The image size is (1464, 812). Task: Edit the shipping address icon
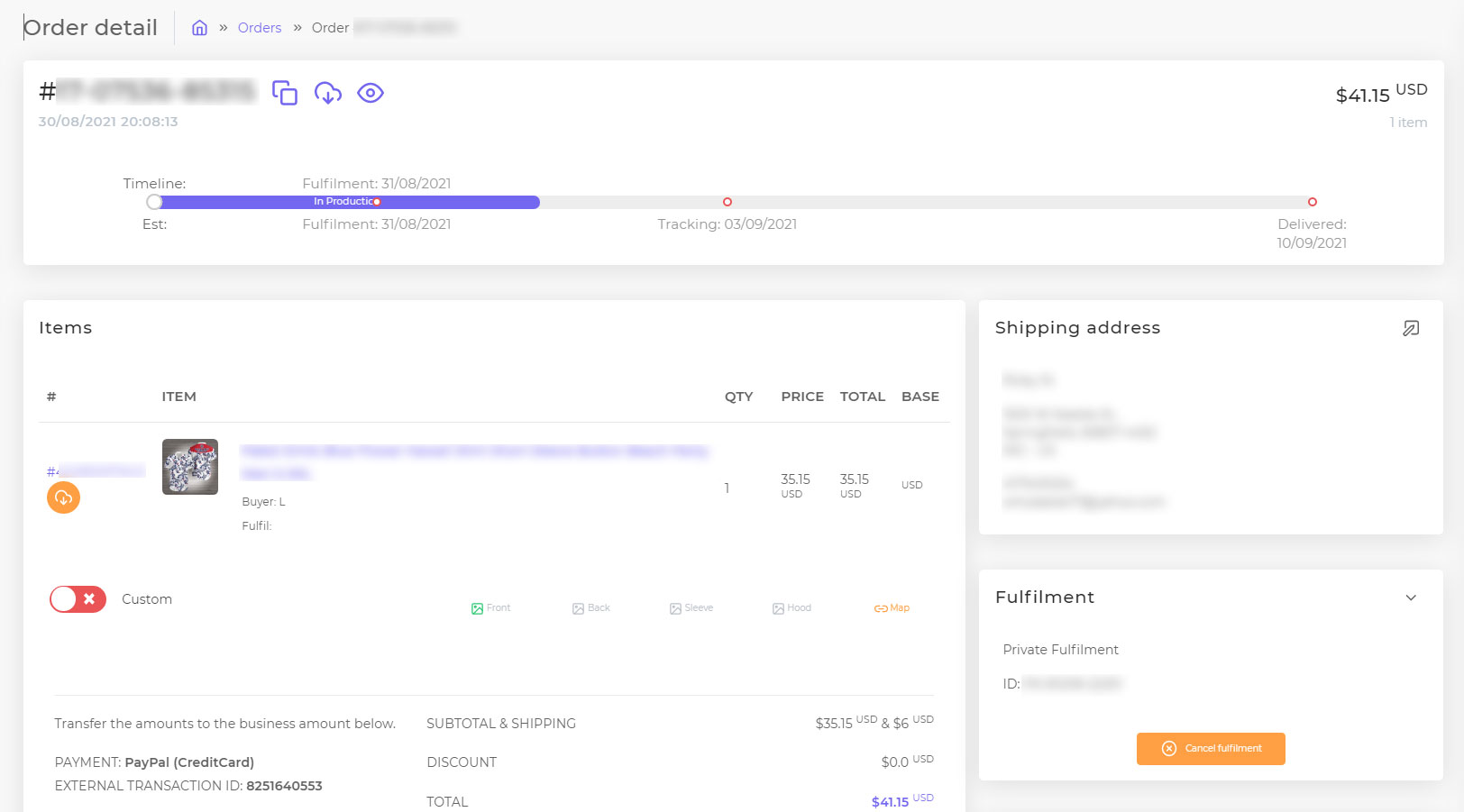coord(1411,328)
